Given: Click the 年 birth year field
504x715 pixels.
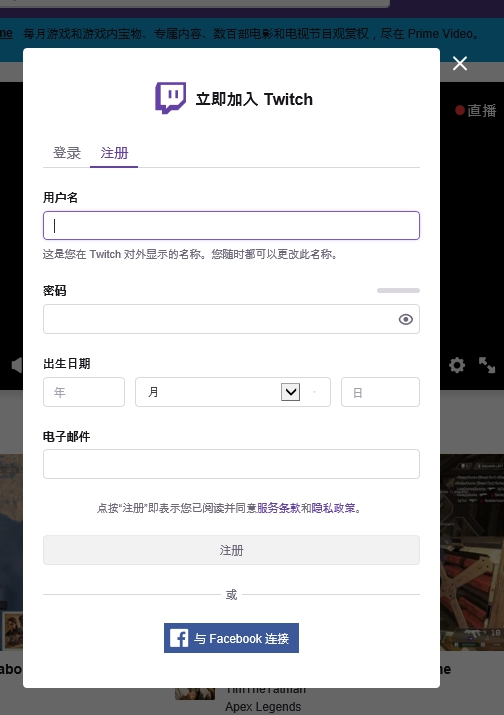Looking at the screenshot, I should pyautogui.click(x=84, y=392).
